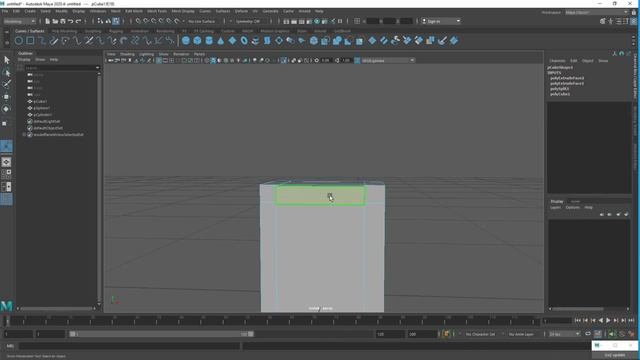640x360 pixels.
Task: Play the animation forwards
Action: (608, 321)
